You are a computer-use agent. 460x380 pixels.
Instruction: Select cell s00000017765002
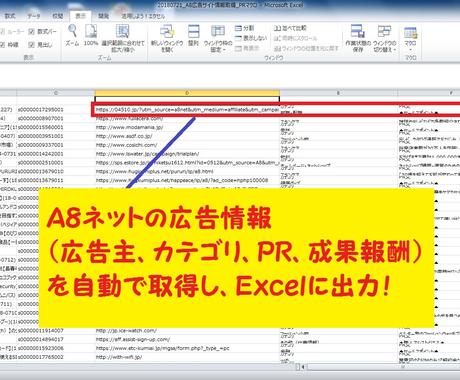tap(56, 357)
